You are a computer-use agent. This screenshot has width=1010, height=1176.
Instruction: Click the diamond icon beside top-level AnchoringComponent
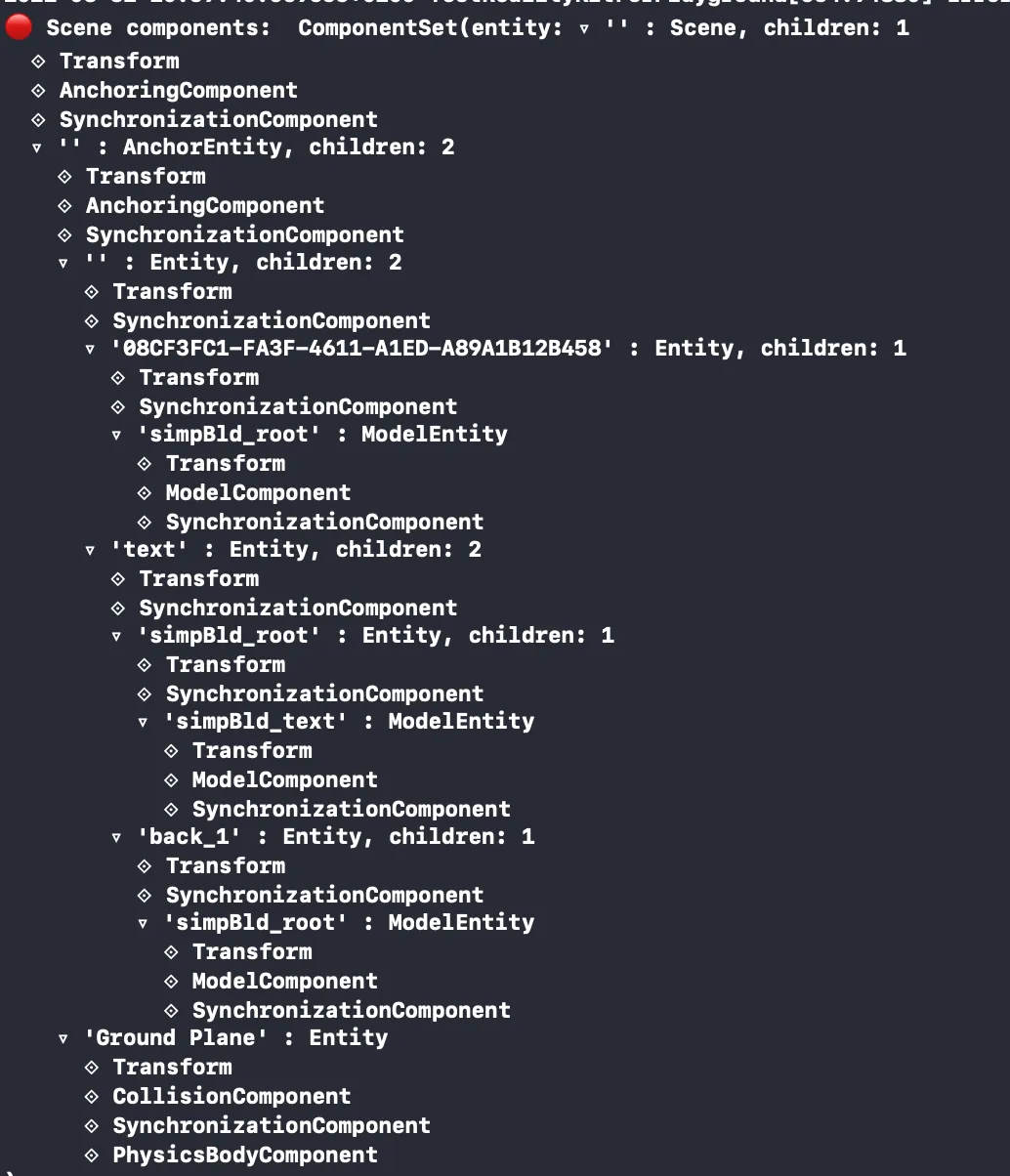39,90
